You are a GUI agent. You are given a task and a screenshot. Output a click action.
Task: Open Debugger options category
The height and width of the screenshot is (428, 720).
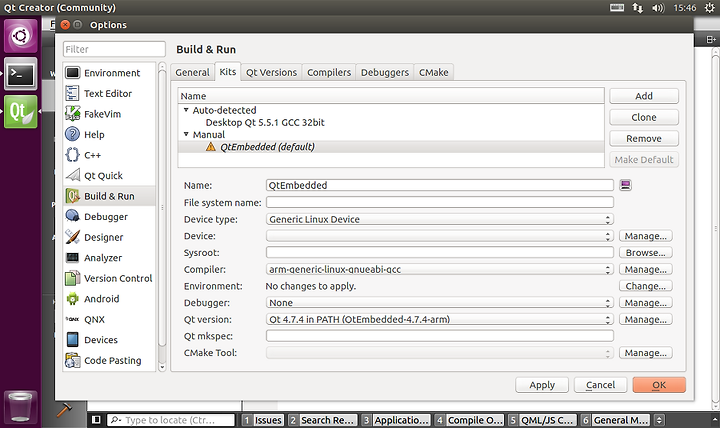[x=109, y=216]
